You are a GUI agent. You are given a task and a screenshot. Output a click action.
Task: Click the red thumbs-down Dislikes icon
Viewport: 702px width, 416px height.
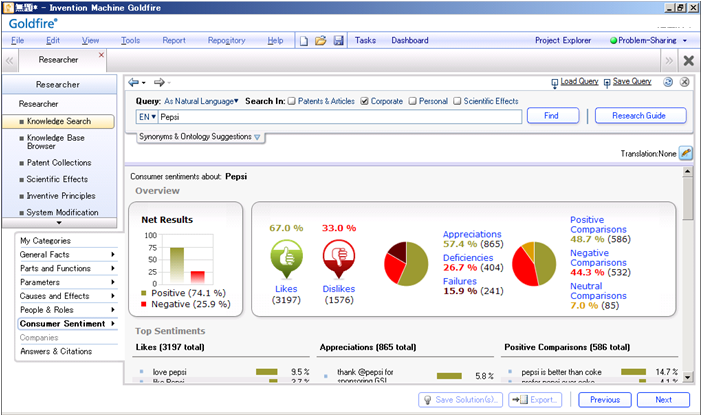pos(339,258)
